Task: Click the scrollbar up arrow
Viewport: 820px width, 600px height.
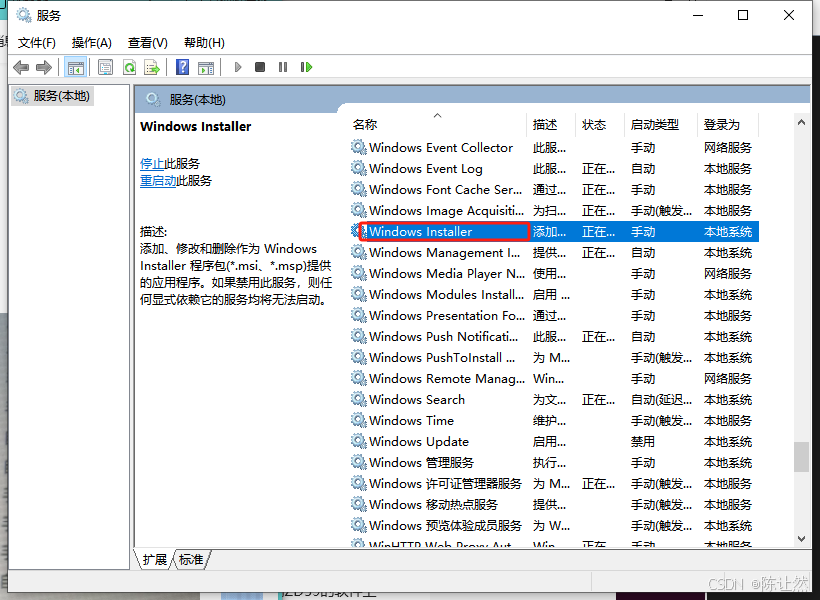Action: coord(801,122)
